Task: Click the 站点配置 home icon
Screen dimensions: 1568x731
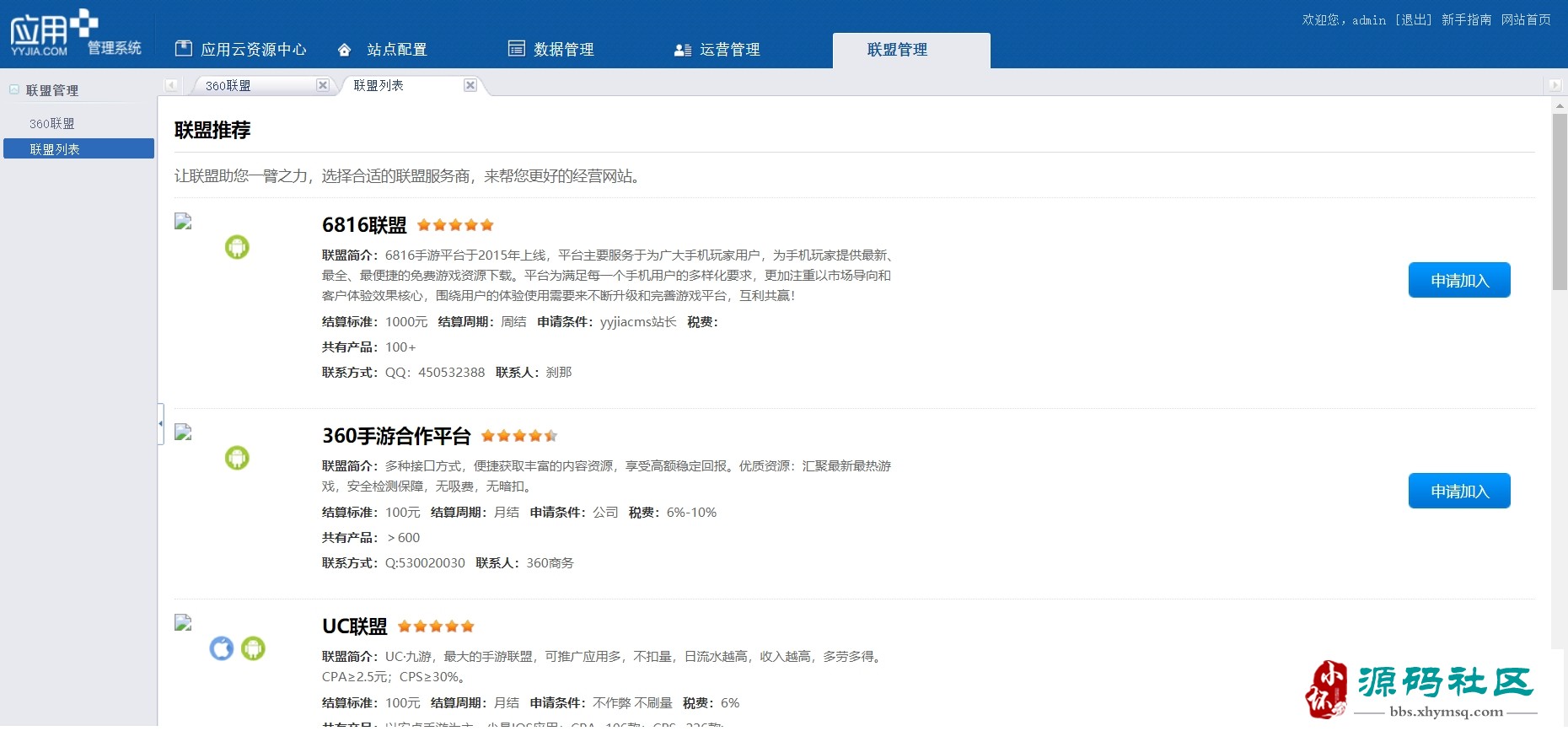Action: 344,50
